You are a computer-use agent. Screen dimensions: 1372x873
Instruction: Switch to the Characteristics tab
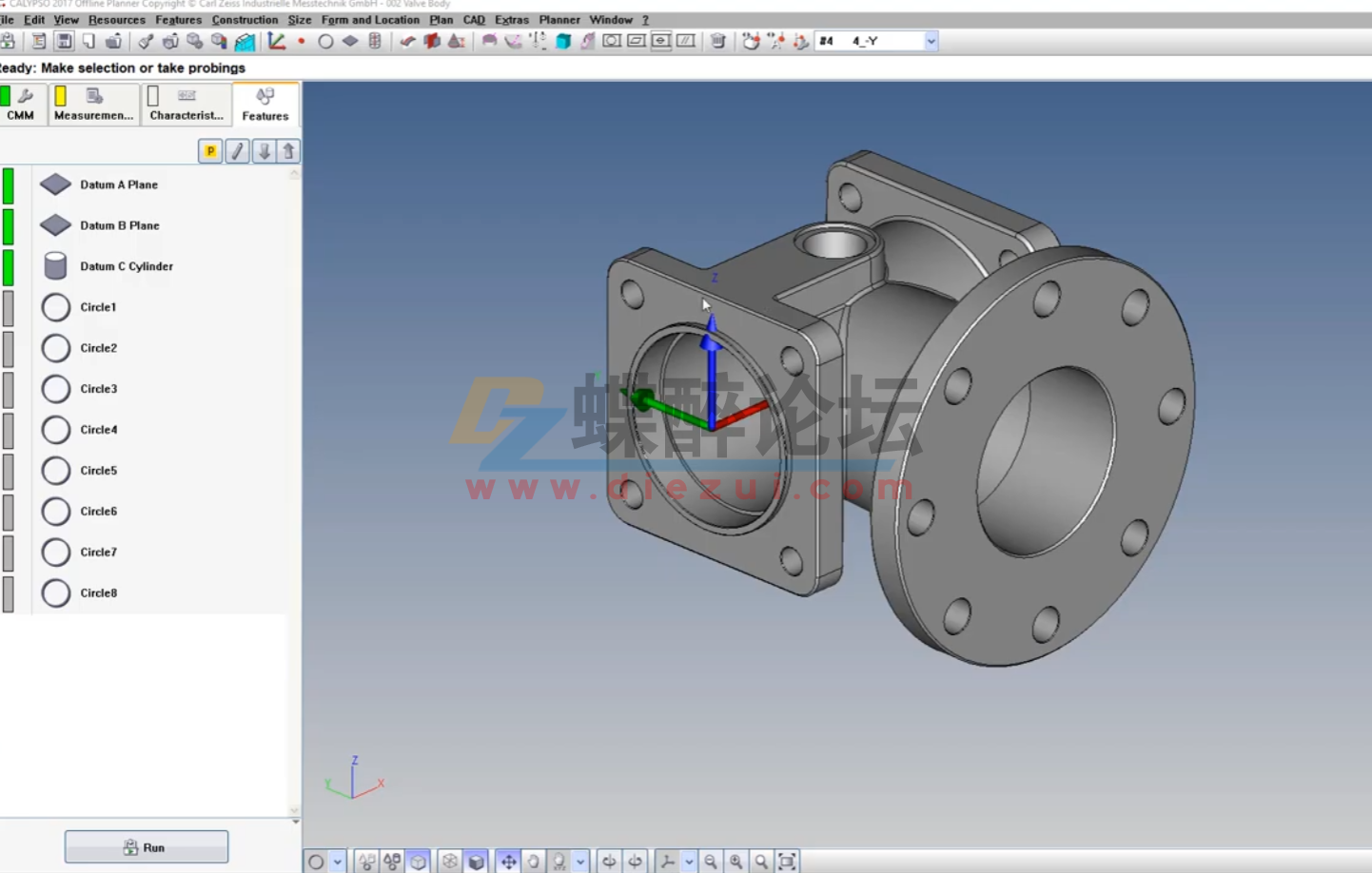[x=186, y=105]
